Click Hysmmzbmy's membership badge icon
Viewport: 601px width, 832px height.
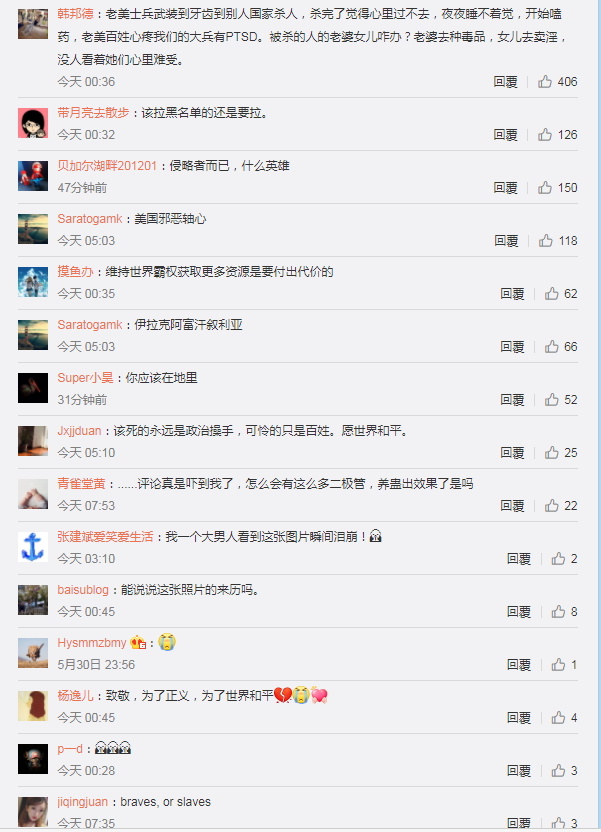138,643
